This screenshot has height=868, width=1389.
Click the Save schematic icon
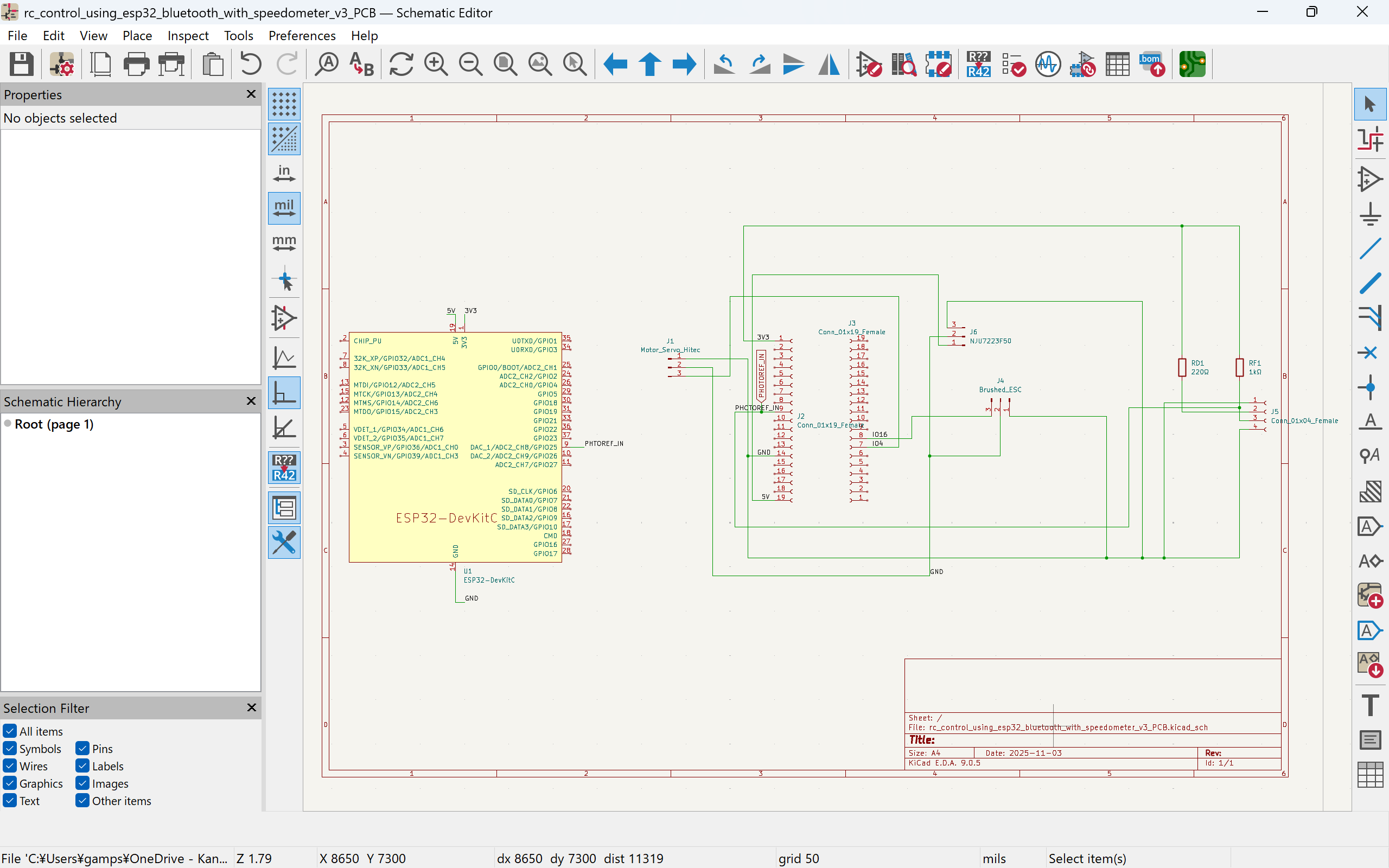21,63
